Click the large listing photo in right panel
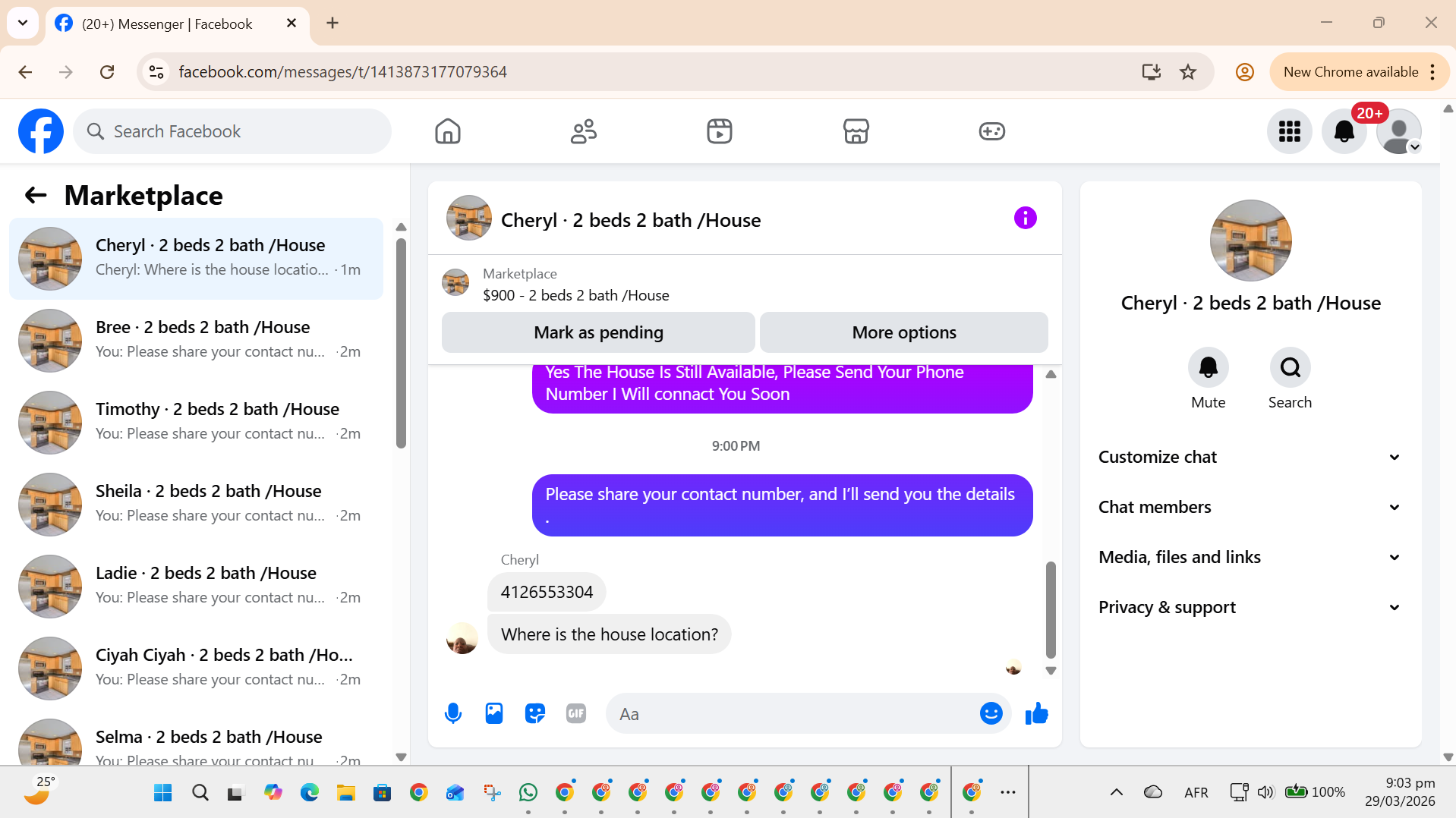The width and height of the screenshot is (1456, 818). 1250,241
